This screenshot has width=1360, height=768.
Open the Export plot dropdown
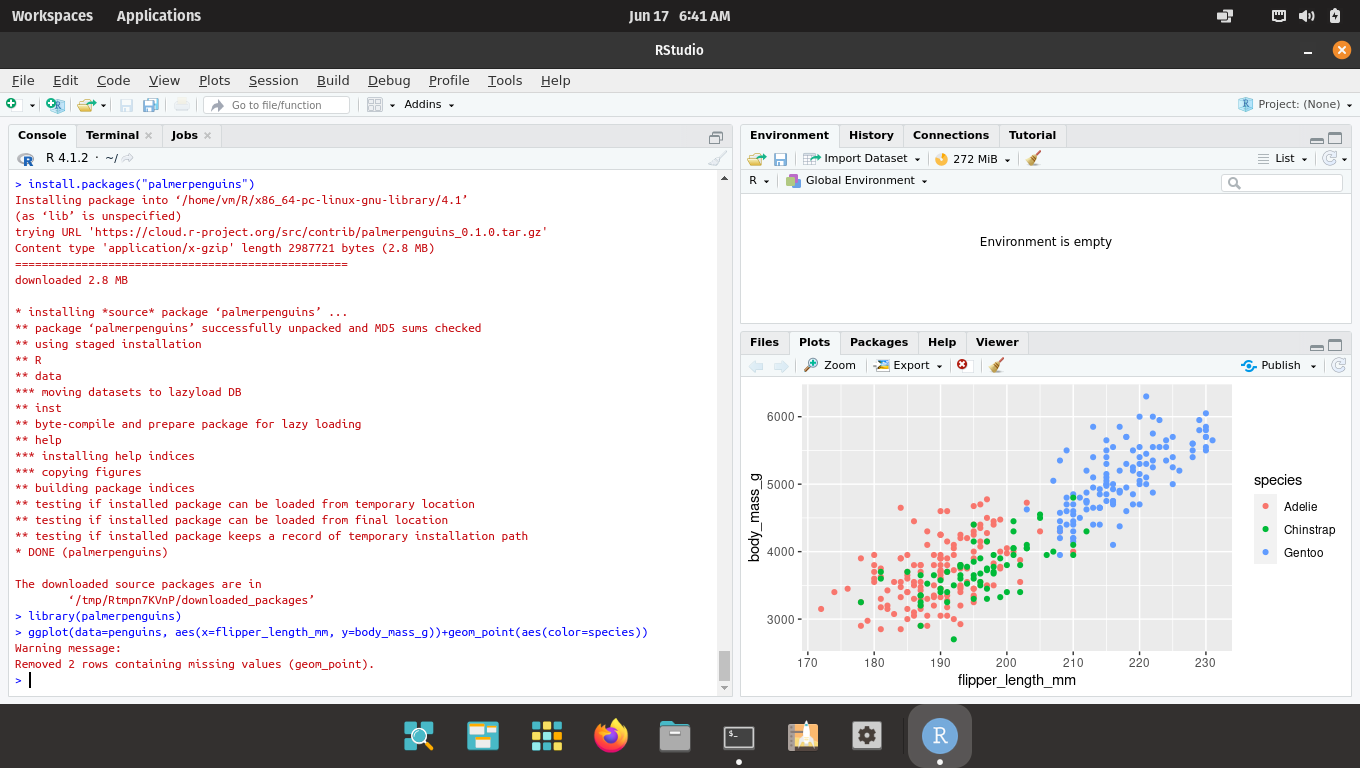[x=908, y=365]
